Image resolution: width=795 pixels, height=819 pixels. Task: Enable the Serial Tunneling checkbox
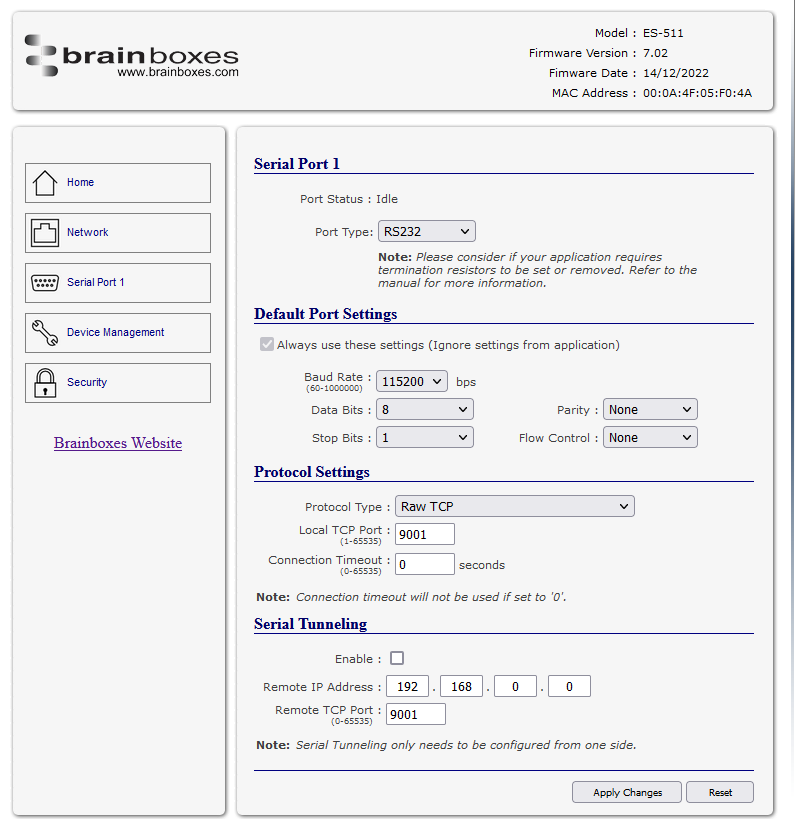tap(397, 658)
